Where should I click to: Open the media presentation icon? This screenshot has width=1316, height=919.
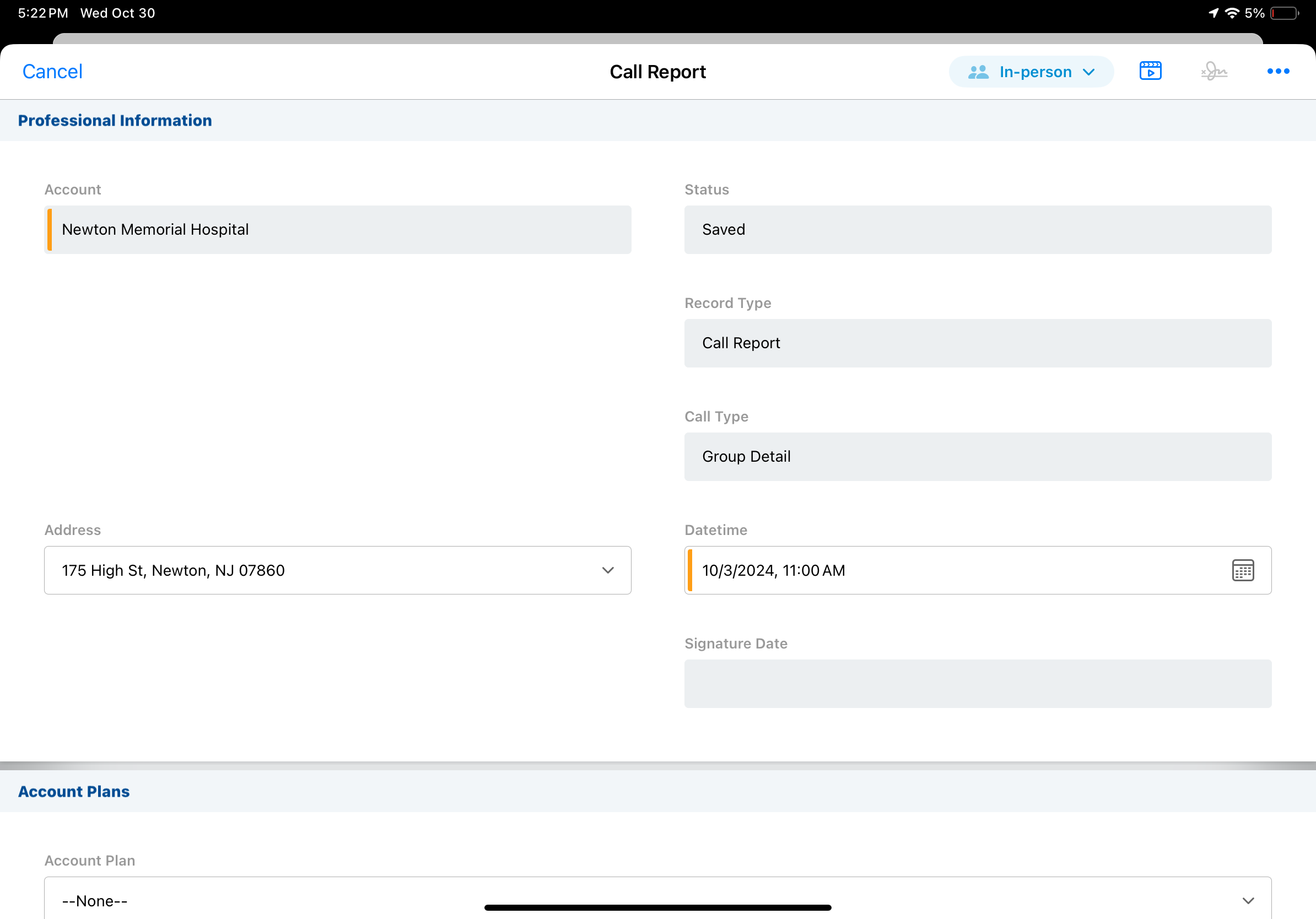click(x=1150, y=71)
